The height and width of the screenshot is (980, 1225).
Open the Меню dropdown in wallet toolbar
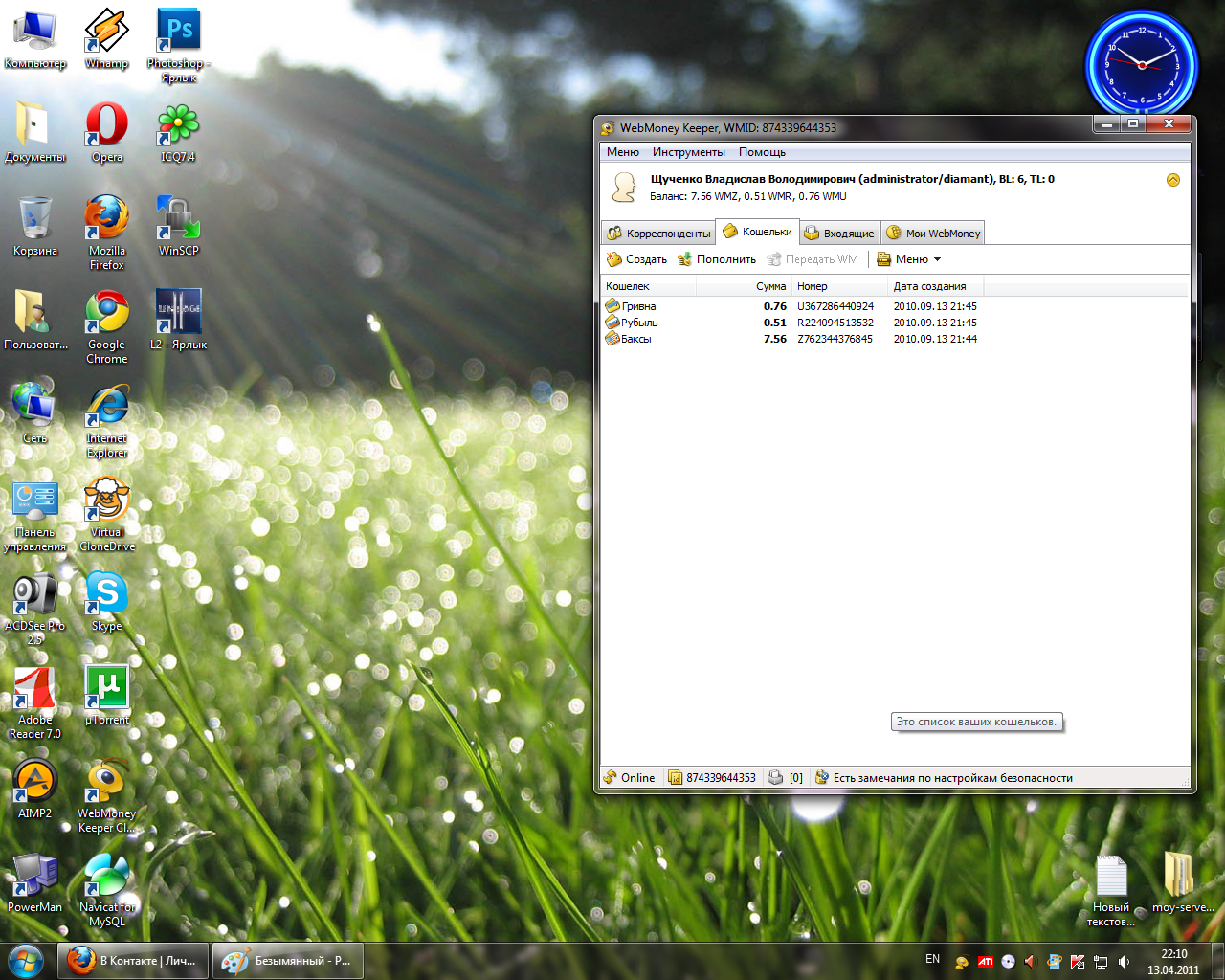pos(910,259)
